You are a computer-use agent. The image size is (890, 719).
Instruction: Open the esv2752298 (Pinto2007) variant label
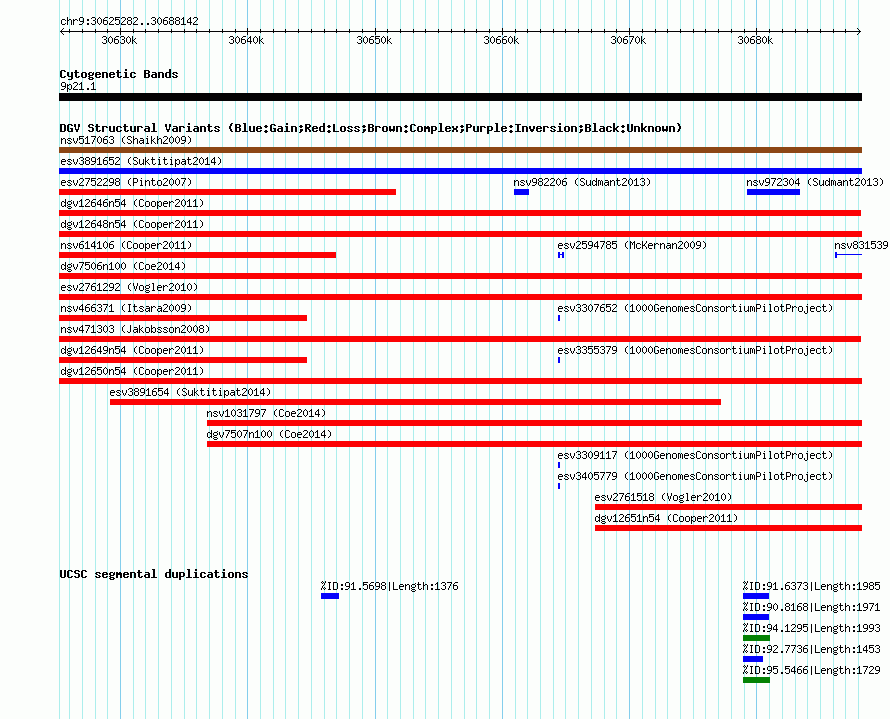126,182
